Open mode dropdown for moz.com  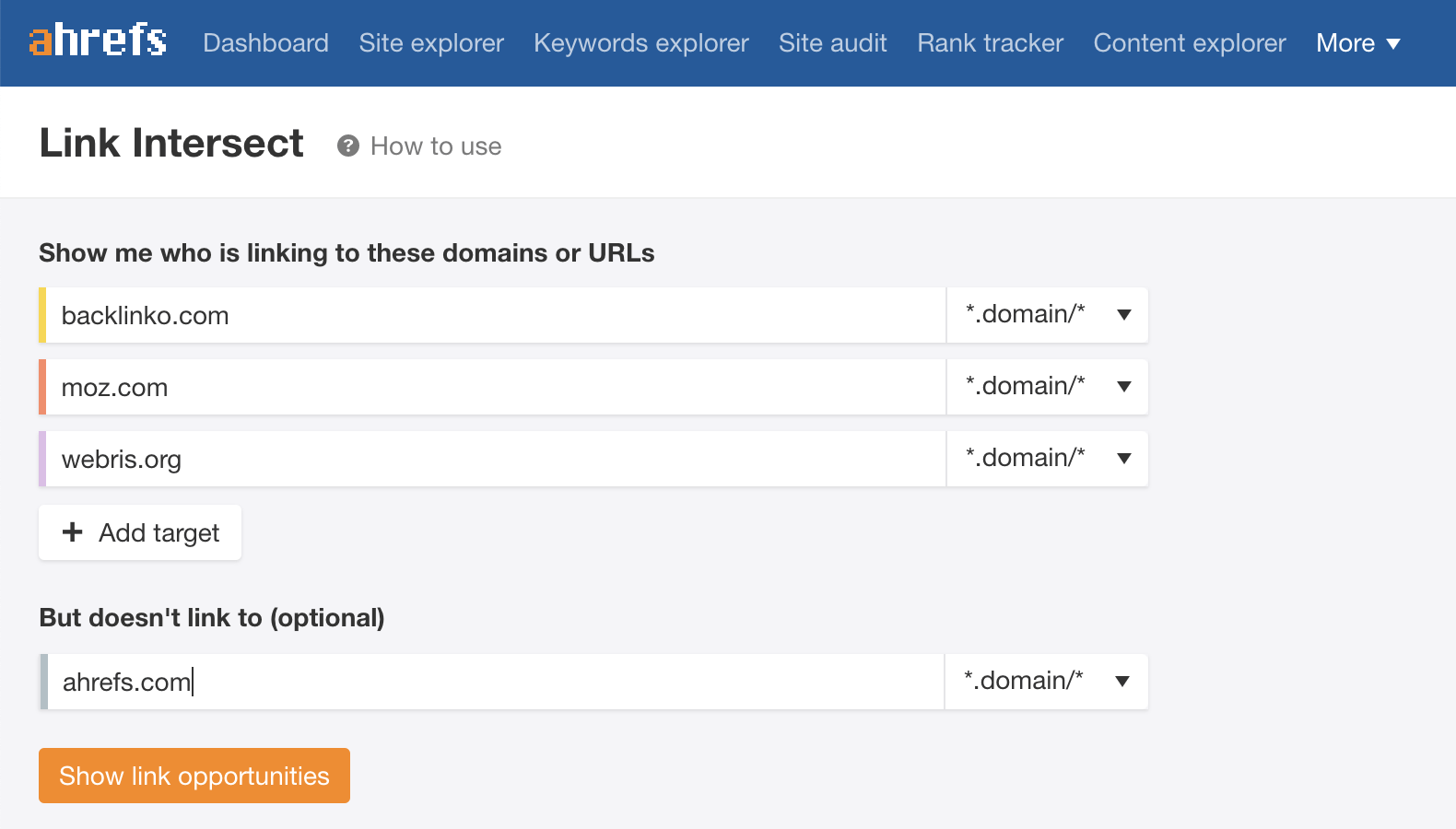click(x=1048, y=387)
